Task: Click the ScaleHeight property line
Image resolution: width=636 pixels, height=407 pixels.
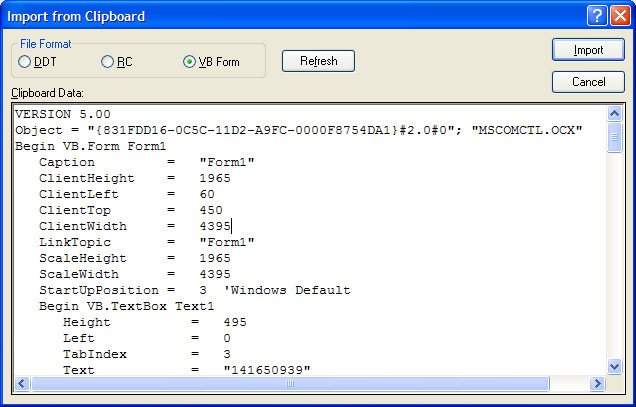Action: coord(135,258)
